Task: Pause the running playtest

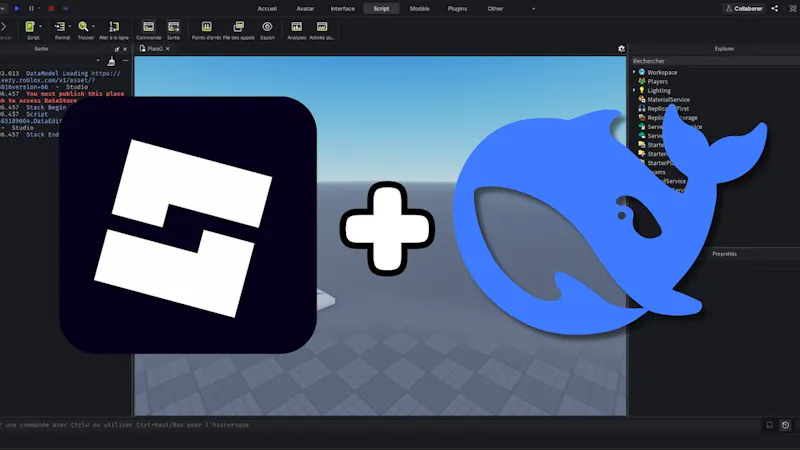Action: [x=31, y=8]
